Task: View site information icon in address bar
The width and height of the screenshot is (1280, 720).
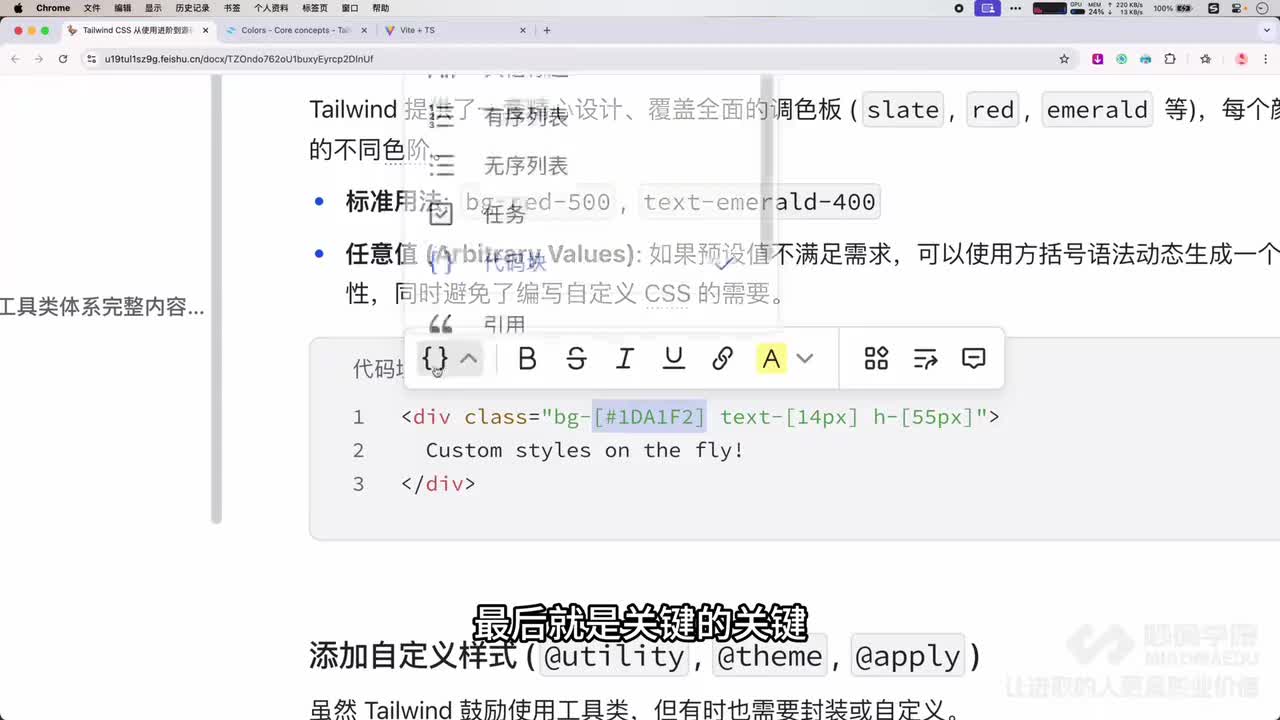Action: point(92,59)
